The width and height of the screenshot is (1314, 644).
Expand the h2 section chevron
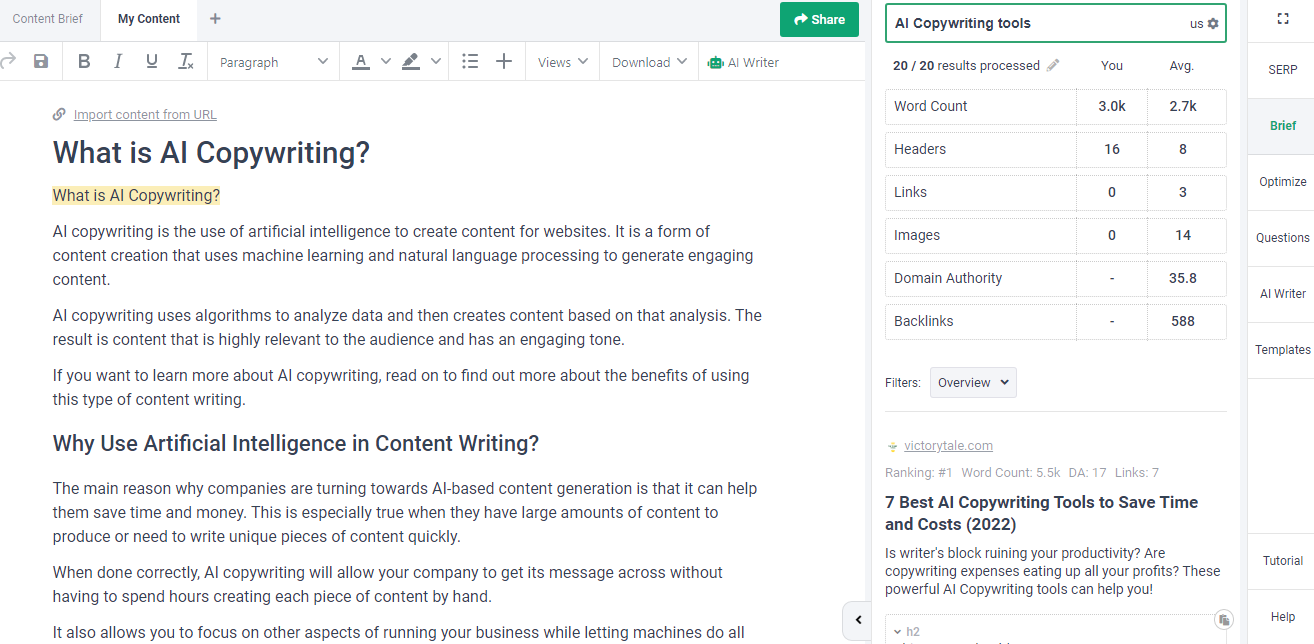[897, 632]
